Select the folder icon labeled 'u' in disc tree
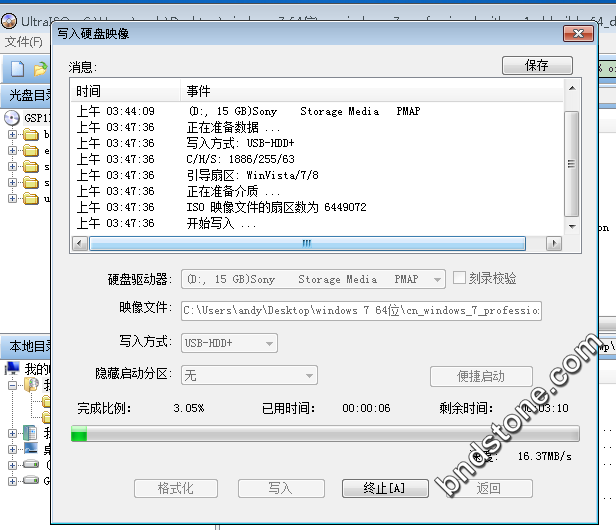The width and height of the screenshot is (616, 530). 31,199
